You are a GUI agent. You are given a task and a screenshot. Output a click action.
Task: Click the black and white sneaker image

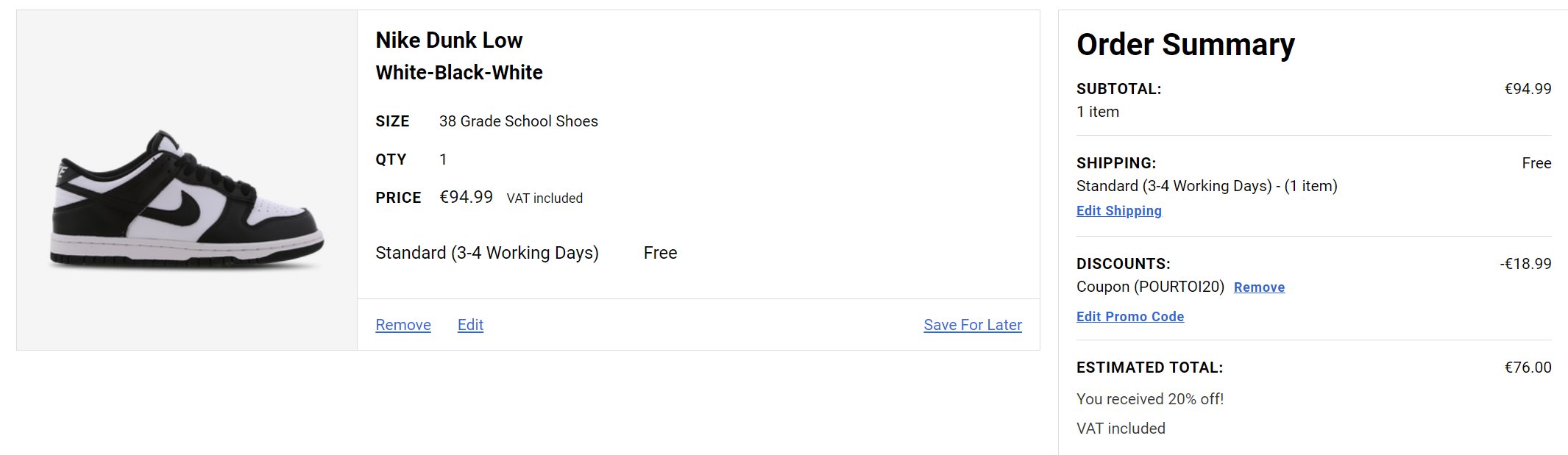pos(187,198)
